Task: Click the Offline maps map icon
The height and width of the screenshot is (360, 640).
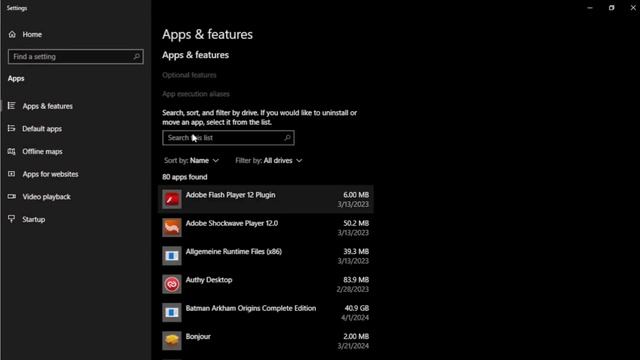Action: coord(12,151)
